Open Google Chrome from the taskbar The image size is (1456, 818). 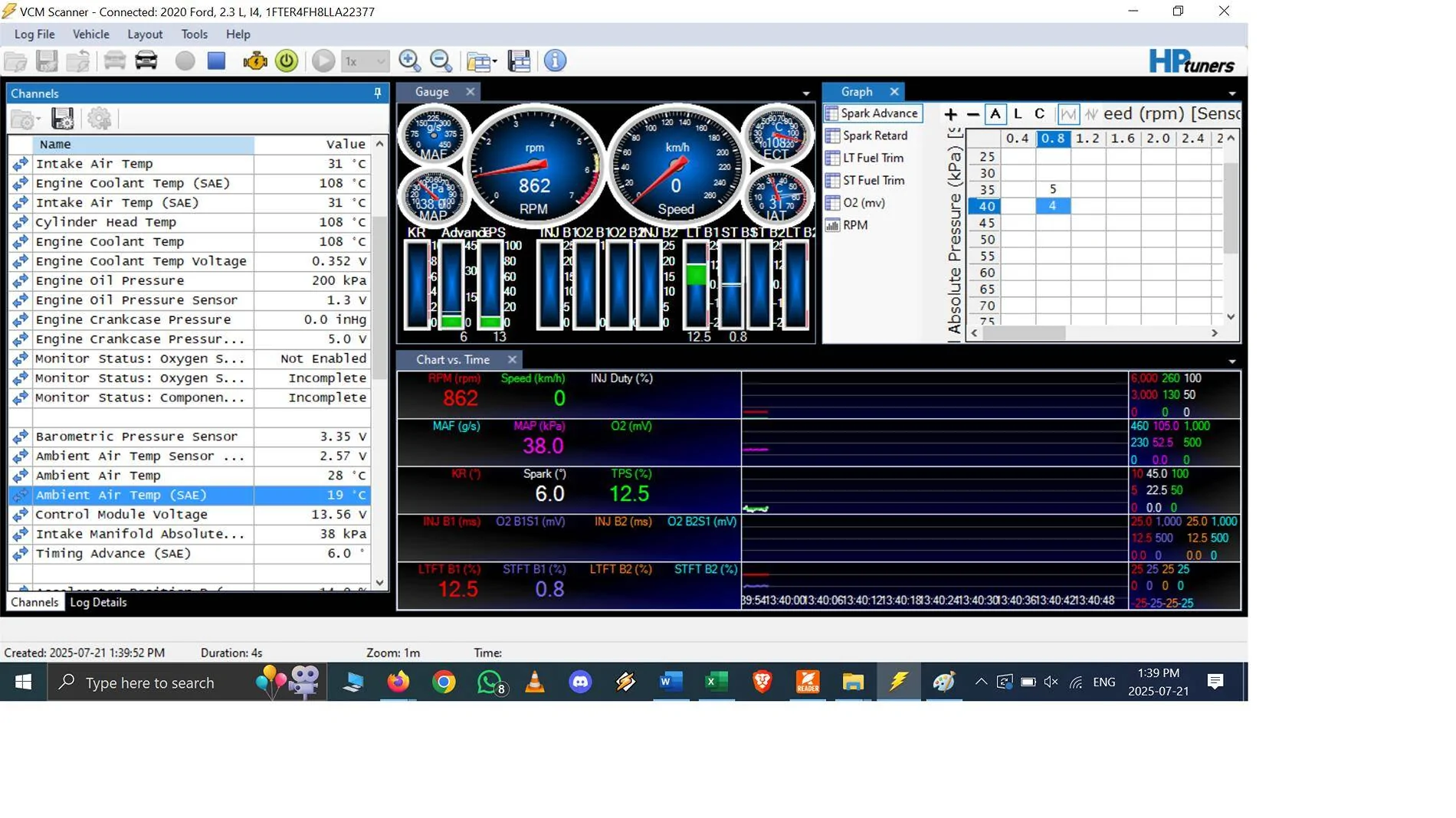pyautogui.click(x=444, y=682)
